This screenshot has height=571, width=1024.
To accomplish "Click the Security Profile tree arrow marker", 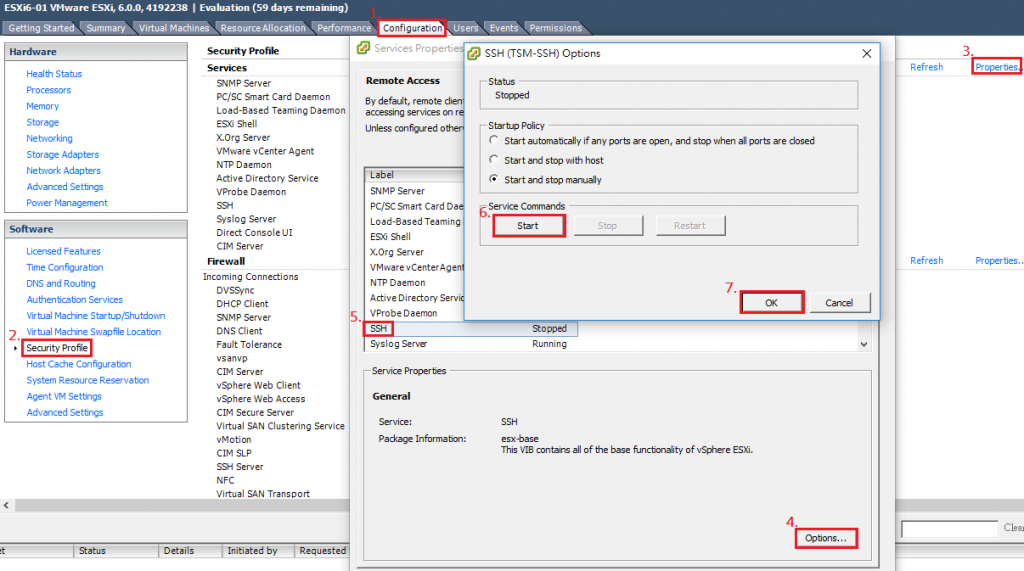I will 16,349.
